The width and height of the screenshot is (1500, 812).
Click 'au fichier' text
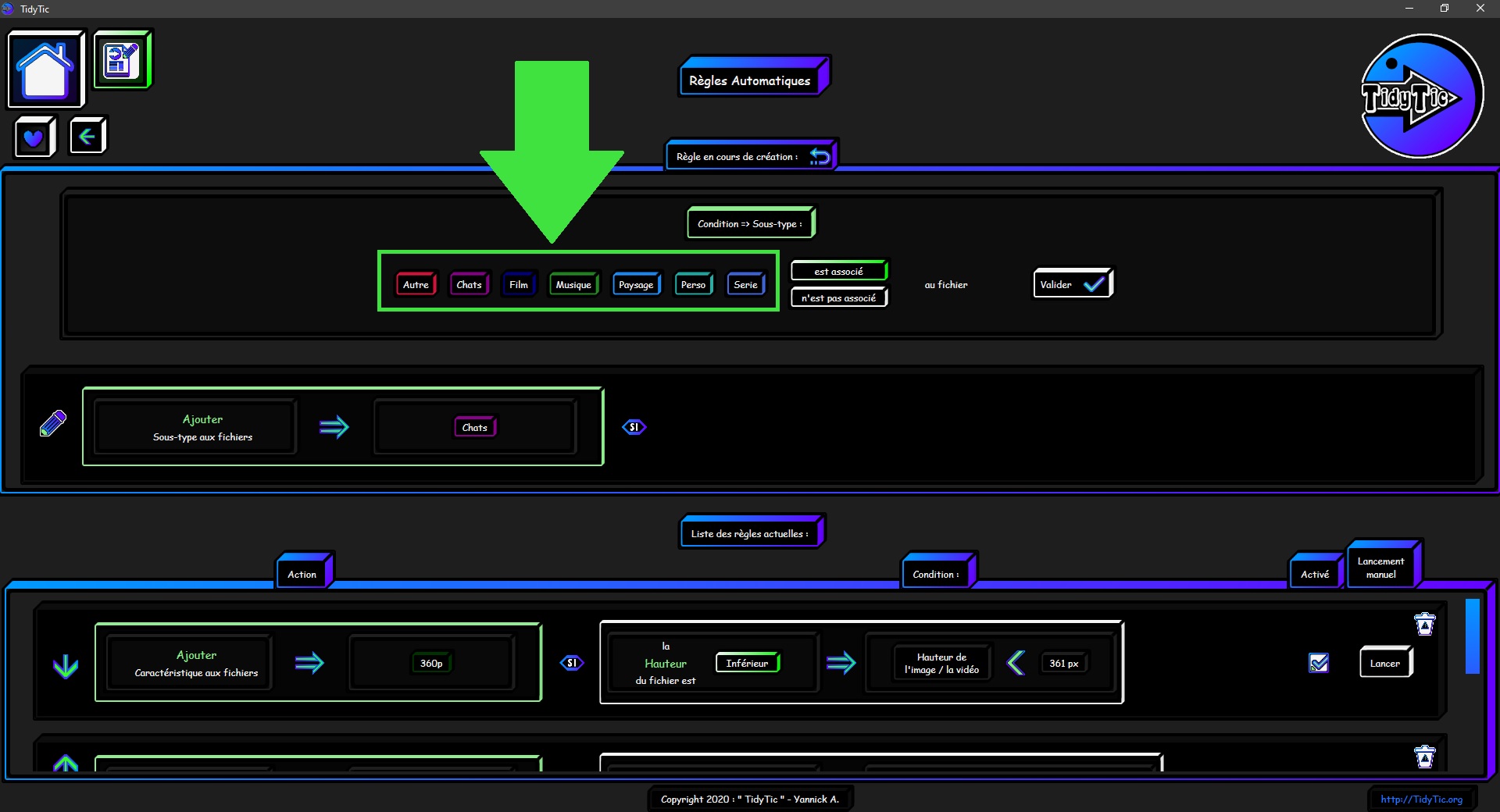tap(946, 284)
